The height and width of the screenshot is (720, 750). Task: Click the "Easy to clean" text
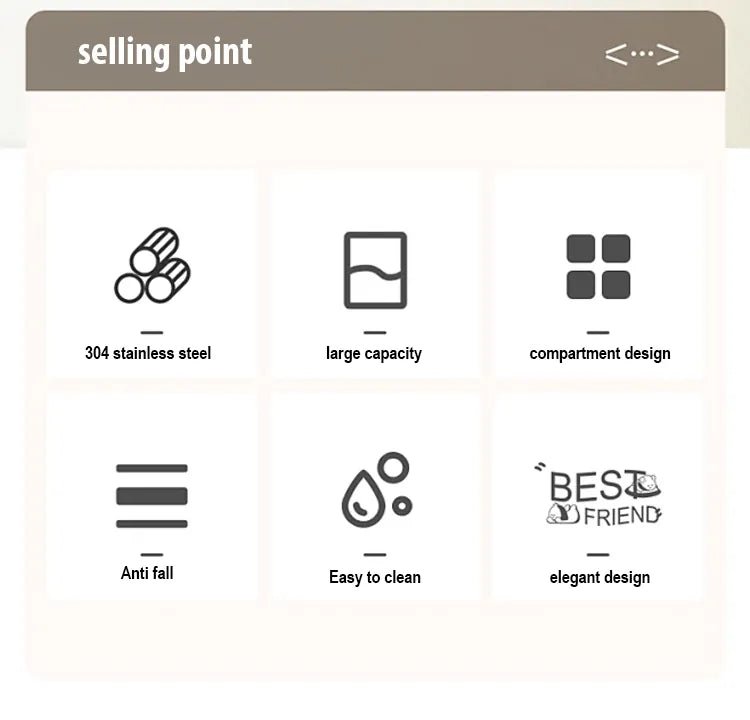(x=375, y=577)
